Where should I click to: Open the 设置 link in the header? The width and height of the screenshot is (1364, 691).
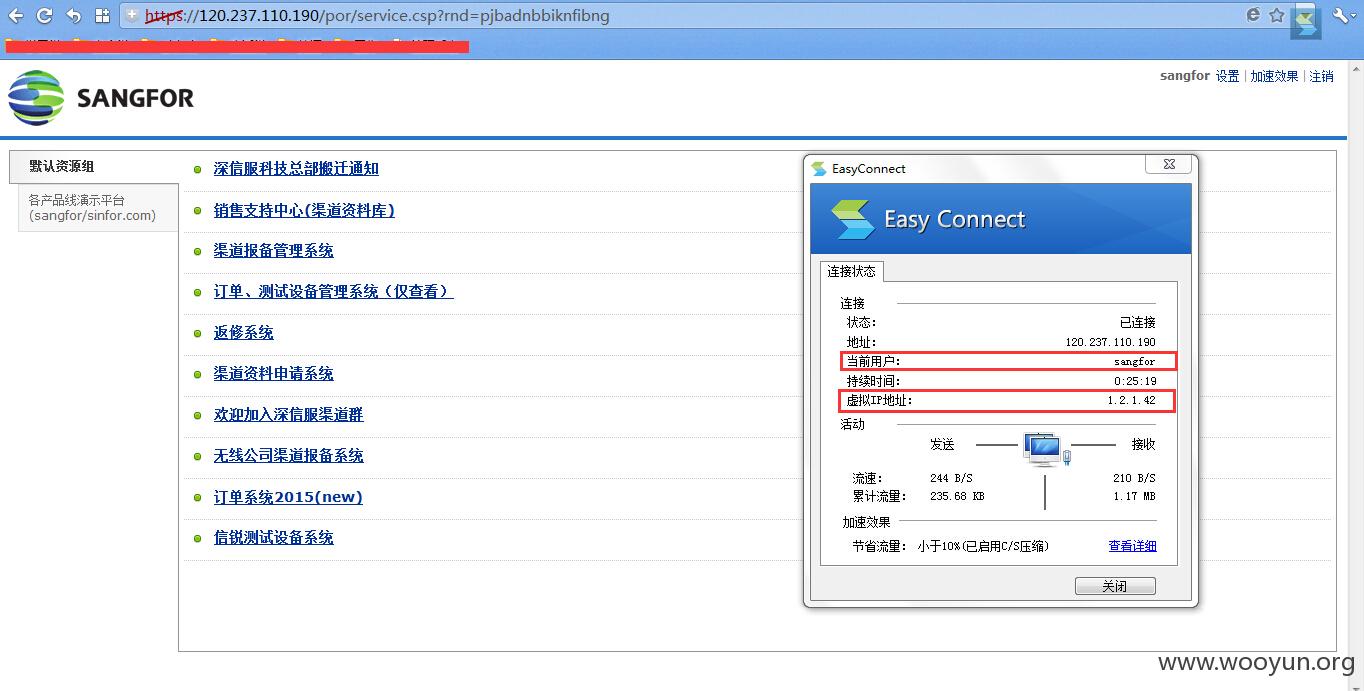pos(1228,76)
